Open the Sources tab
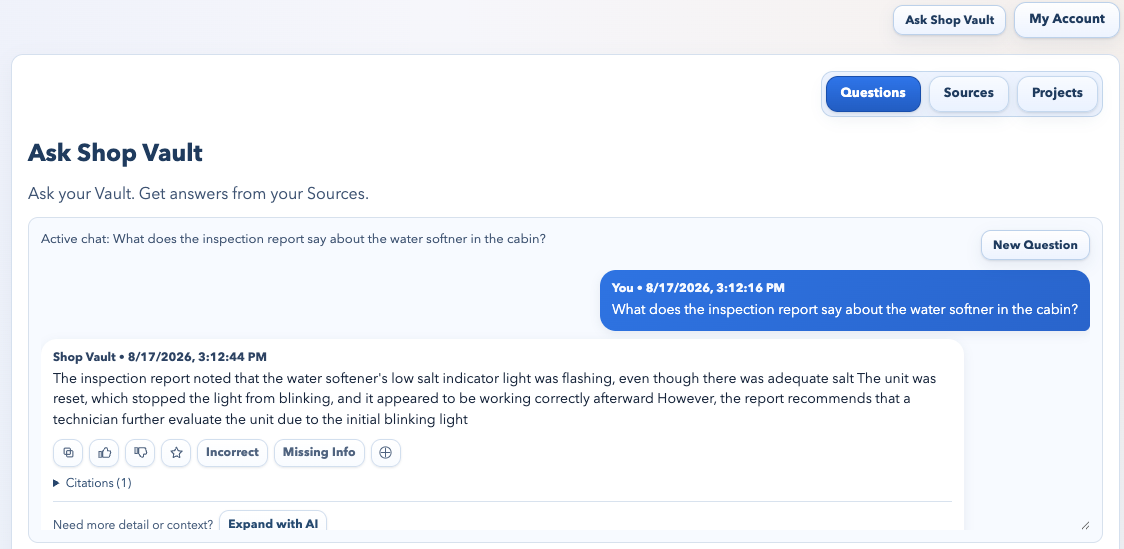Screen dimensions: 1124x549 pos(968,93)
